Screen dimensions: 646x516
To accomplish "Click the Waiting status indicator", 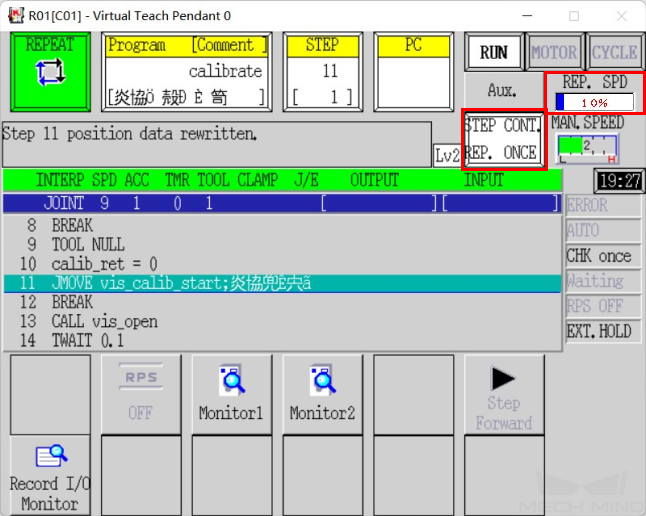I will 604,281.
